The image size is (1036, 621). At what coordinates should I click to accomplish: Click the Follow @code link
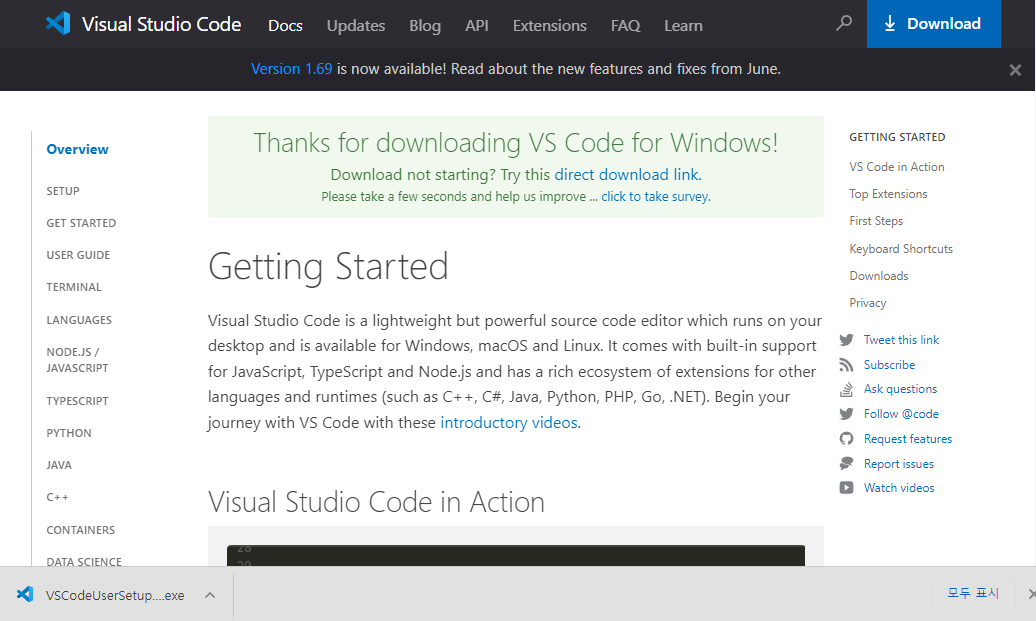click(x=901, y=414)
